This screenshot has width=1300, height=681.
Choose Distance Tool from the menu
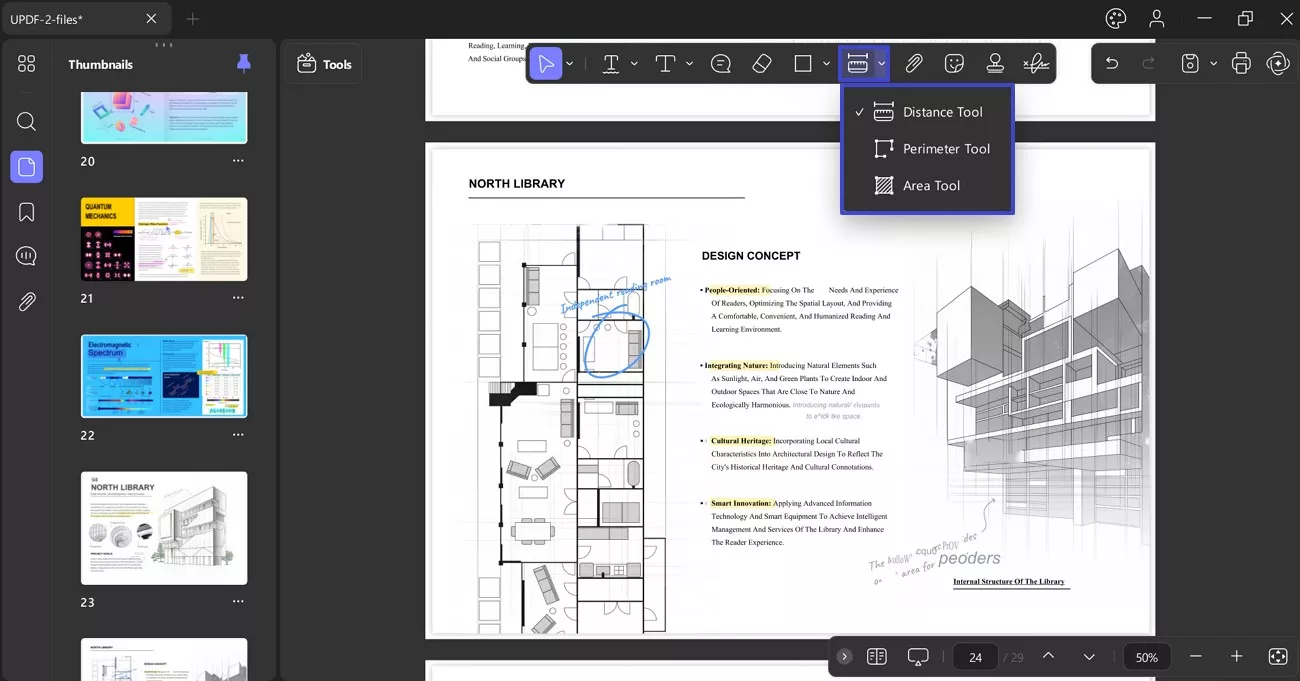928,112
